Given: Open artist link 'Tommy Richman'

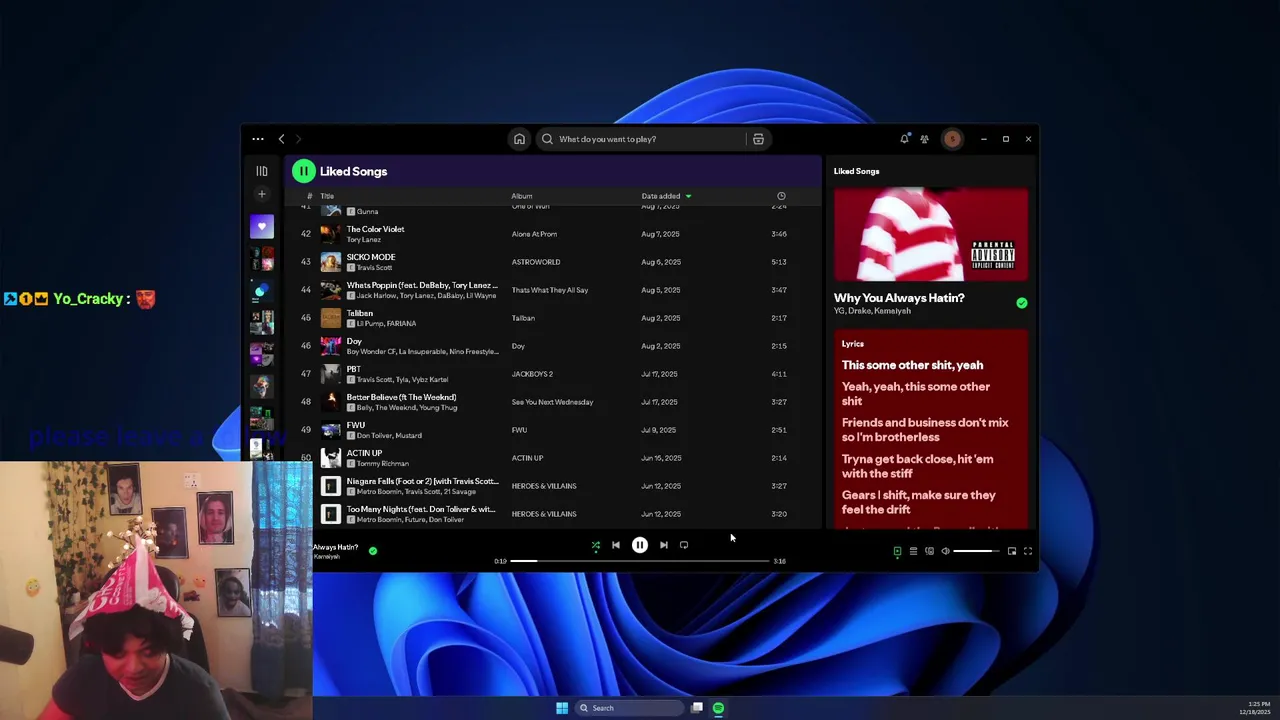Looking at the screenshot, I should pyautogui.click(x=382, y=464).
